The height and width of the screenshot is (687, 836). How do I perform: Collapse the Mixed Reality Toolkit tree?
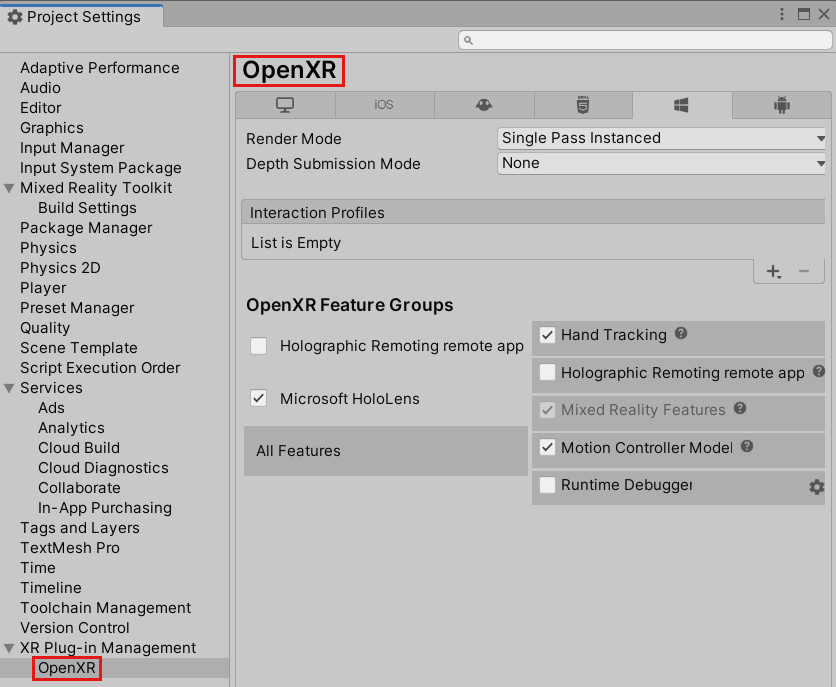(x=9, y=188)
